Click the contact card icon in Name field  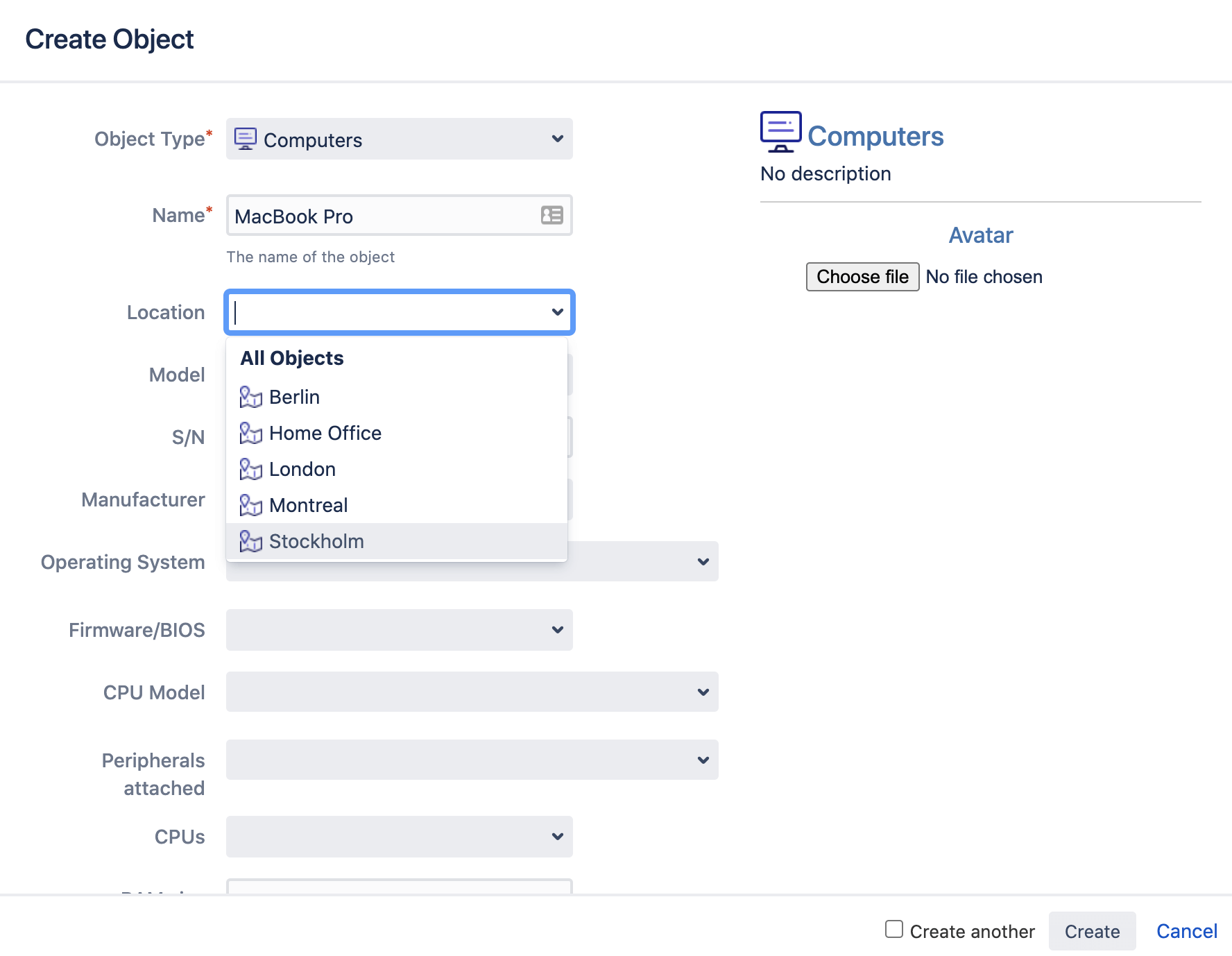(551, 216)
